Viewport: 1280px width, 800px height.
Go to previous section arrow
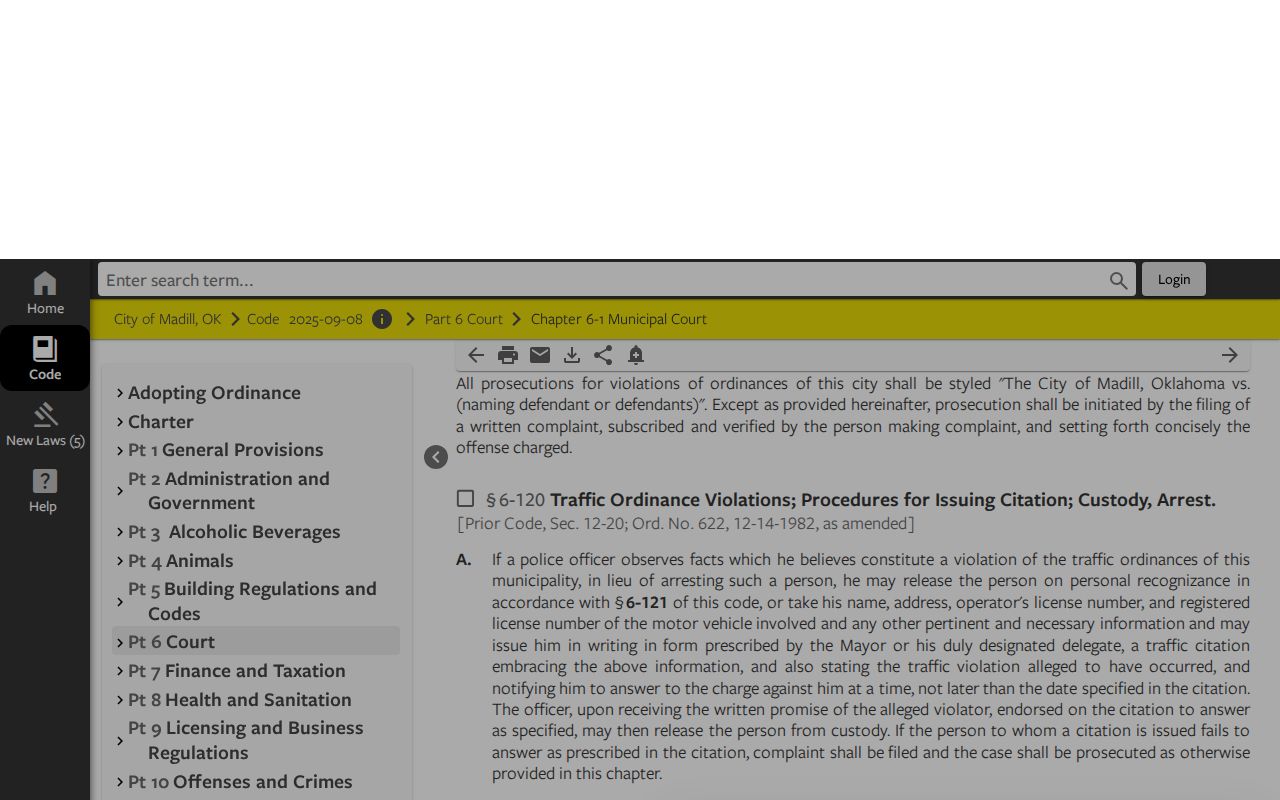point(476,355)
